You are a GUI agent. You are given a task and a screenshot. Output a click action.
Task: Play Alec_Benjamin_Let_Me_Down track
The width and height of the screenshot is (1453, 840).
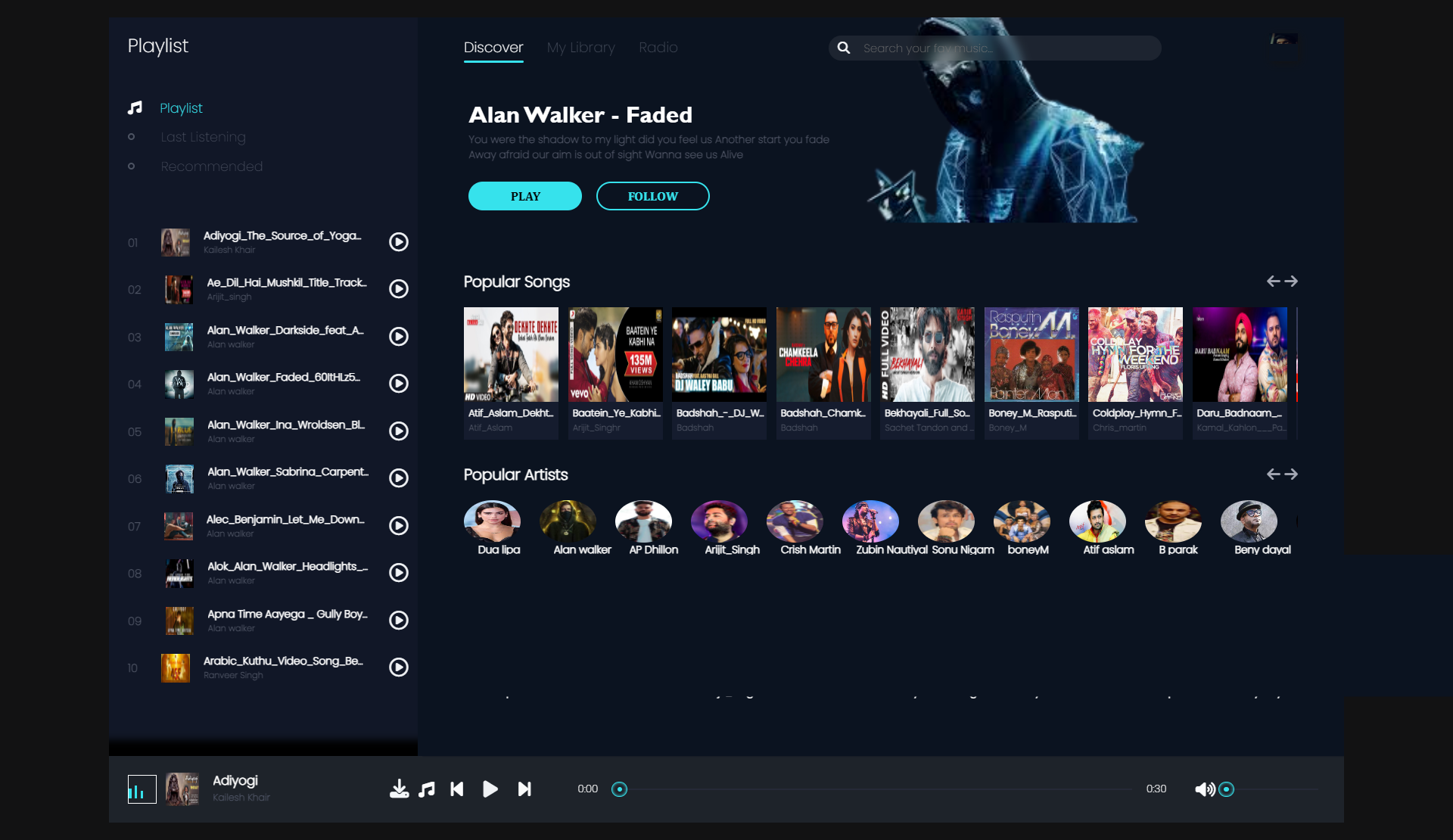[399, 525]
